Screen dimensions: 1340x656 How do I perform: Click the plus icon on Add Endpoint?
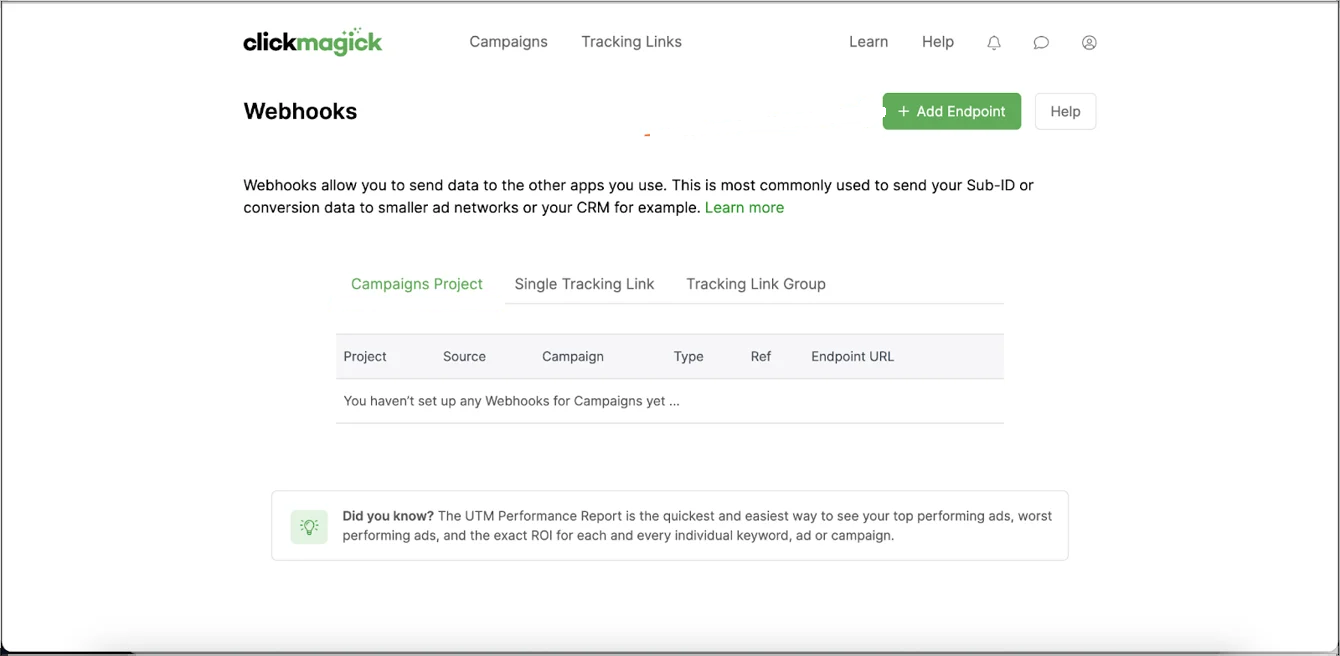coord(904,111)
